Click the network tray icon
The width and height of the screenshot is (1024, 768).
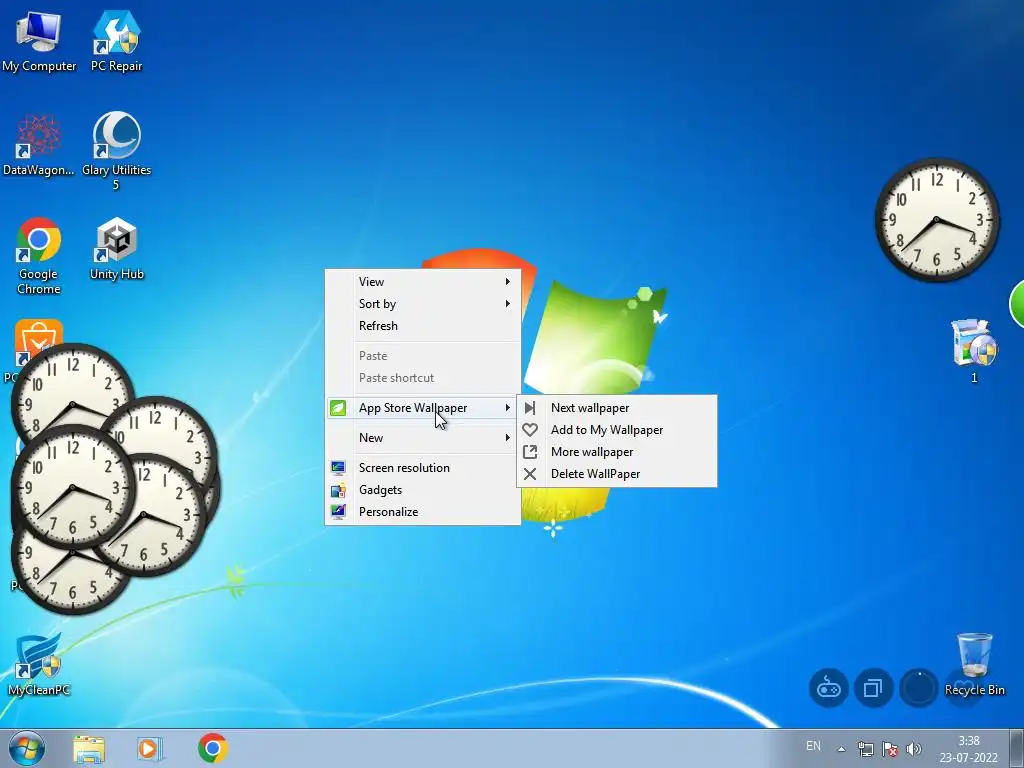865,749
